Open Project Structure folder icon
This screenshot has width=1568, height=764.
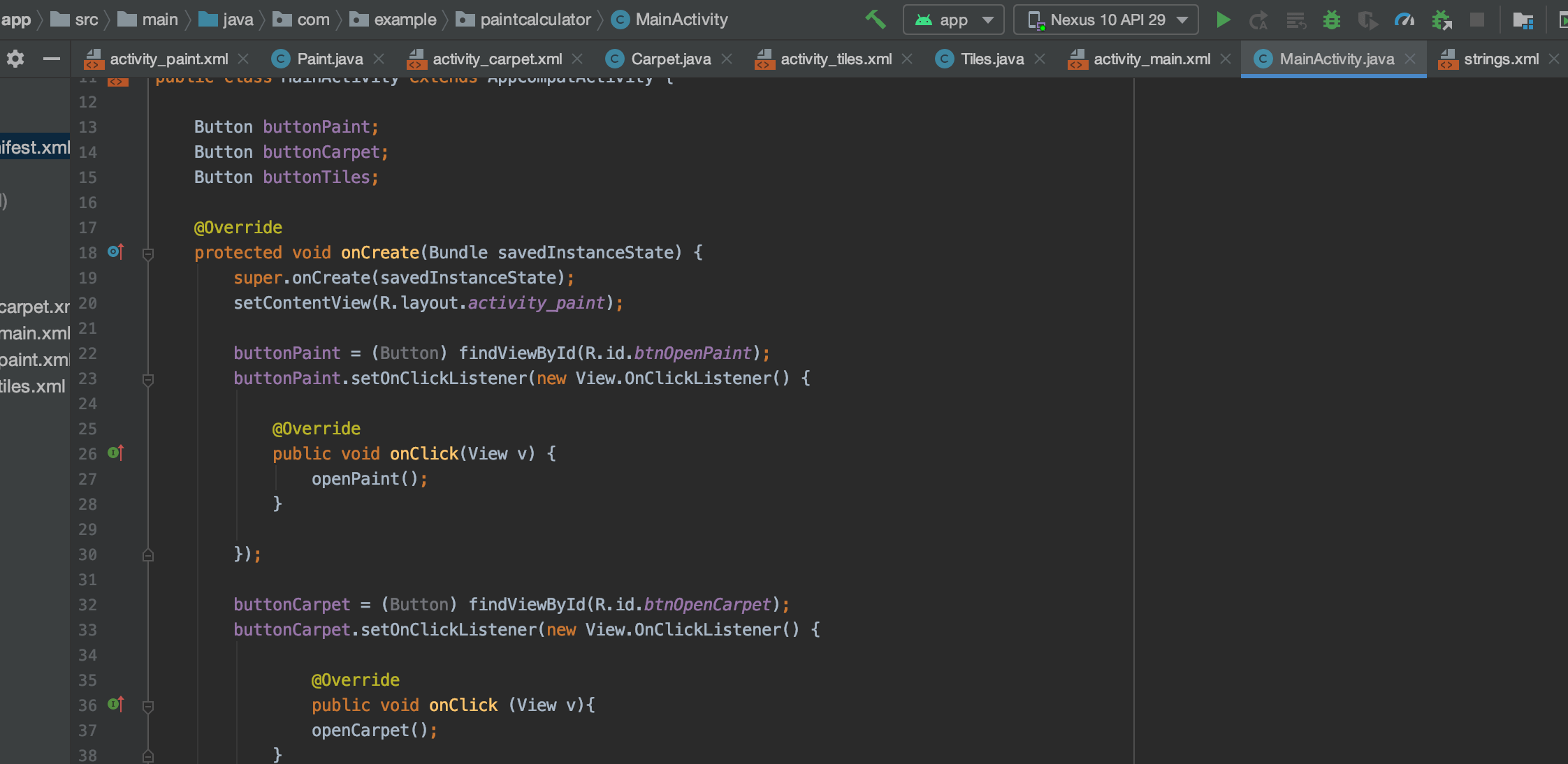[1523, 20]
